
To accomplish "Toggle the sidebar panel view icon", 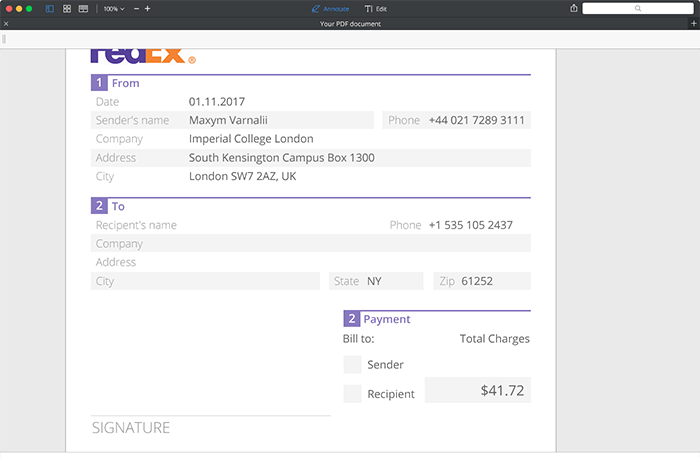I will click(50, 9).
